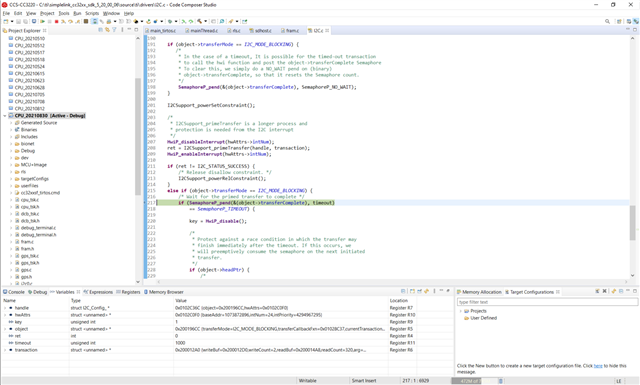Viewport: 640px width, 385px height.
Task: Open the Memory Browser tab
Action: point(164,292)
